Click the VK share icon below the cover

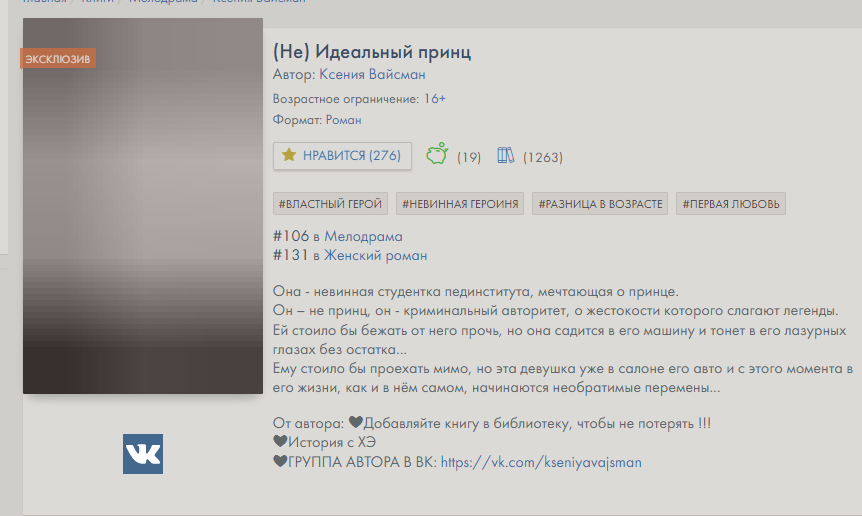coord(143,454)
